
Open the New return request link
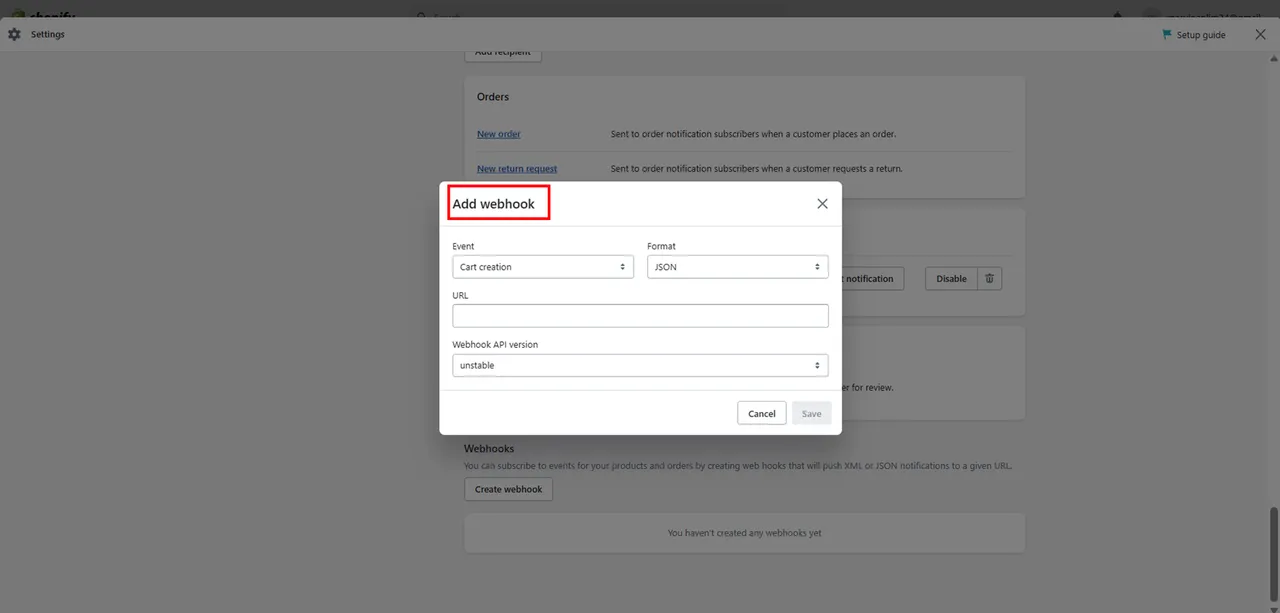[x=517, y=169]
